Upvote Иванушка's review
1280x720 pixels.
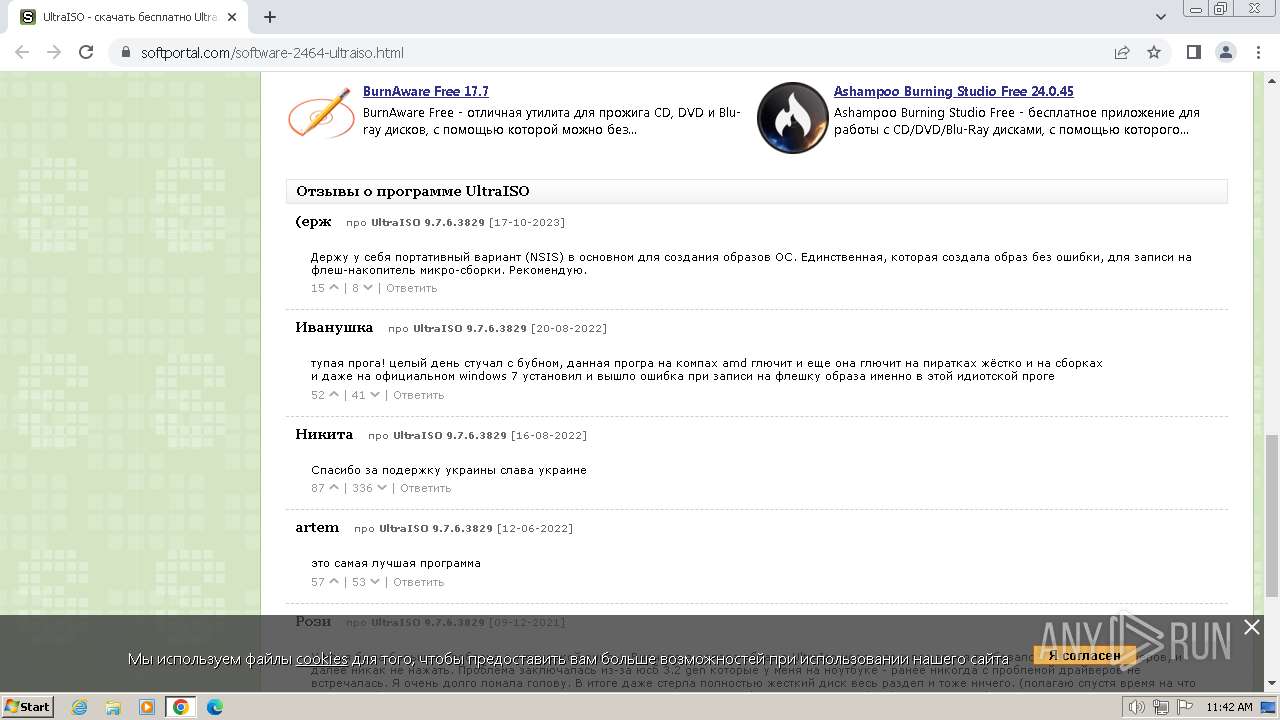coord(334,395)
